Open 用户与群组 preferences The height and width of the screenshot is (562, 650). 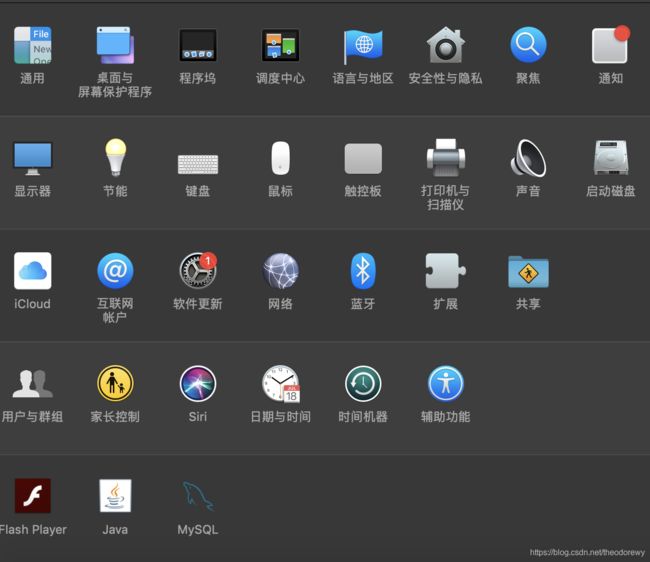(x=32, y=384)
